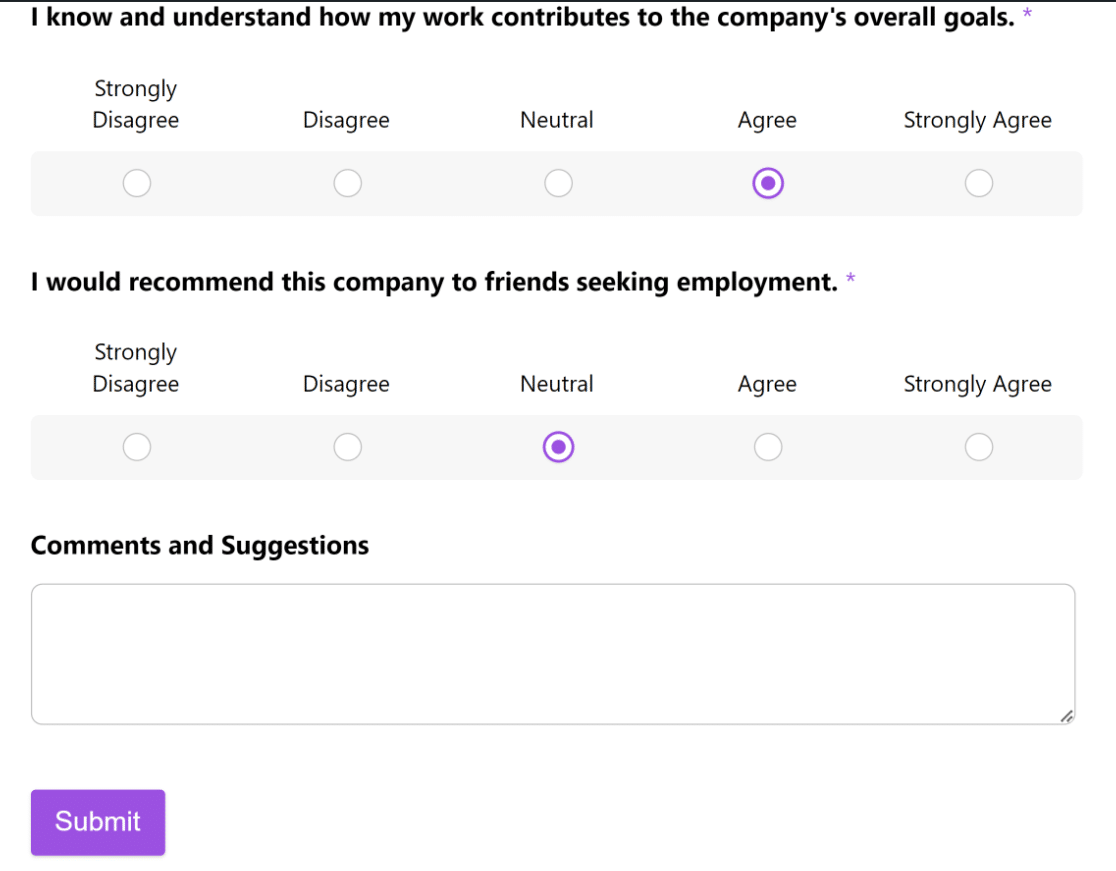
Task: Select Strongly Disagree for recommend company question
Action: (137, 447)
